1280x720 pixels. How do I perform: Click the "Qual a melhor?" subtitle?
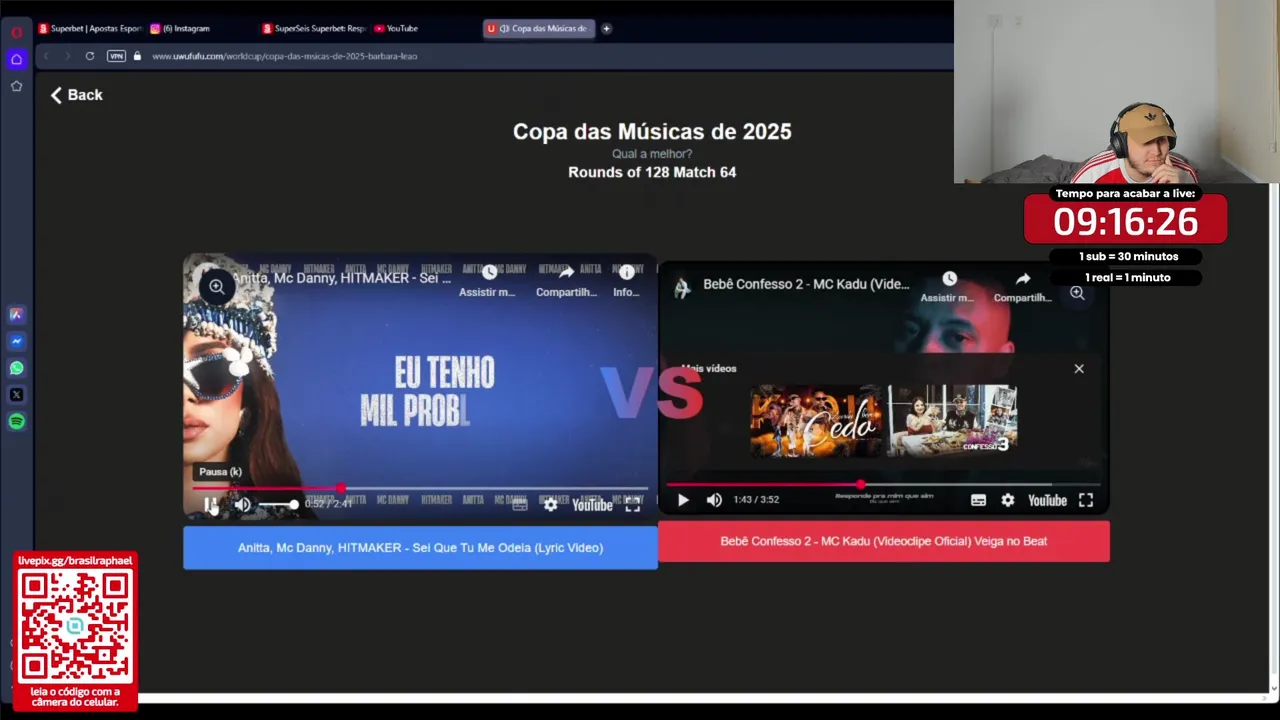click(x=652, y=154)
